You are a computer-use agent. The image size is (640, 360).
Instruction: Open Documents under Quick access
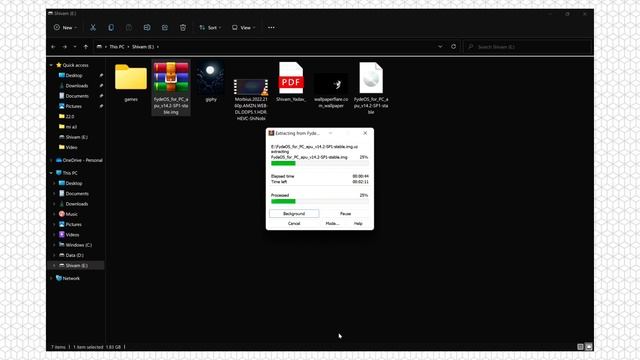pyautogui.click(x=77, y=96)
